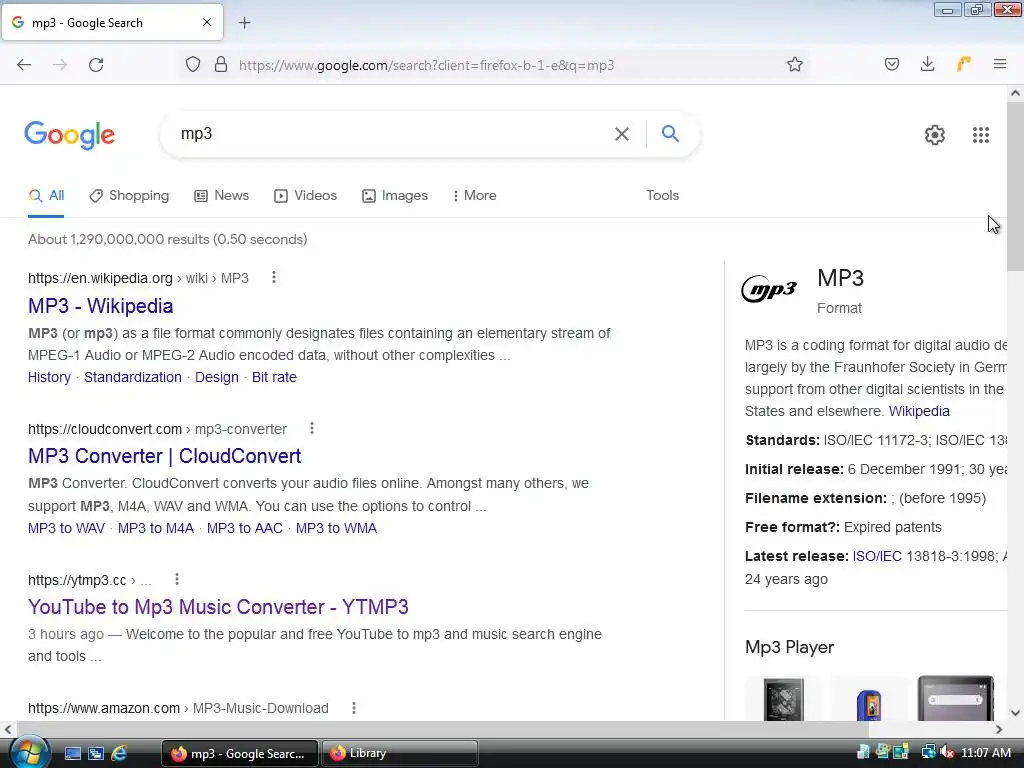Select the first Mp3 Player thumbnail

click(784, 699)
